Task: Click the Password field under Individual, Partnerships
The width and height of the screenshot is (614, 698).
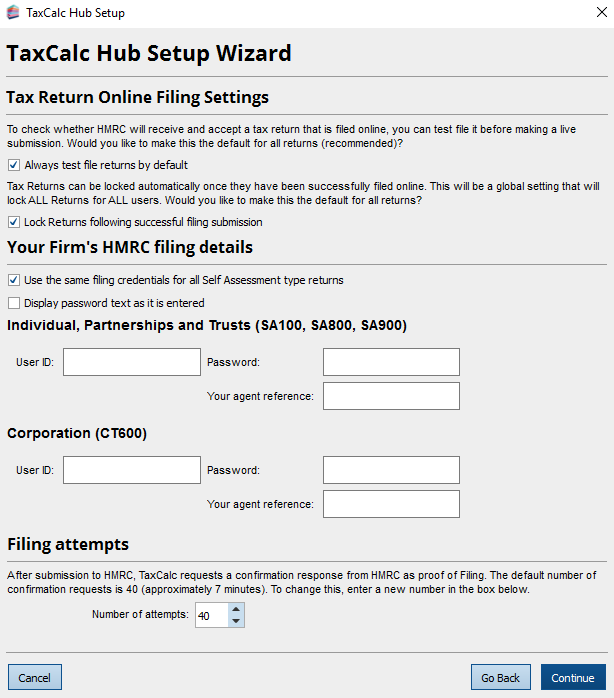Action: click(x=391, y=362)
